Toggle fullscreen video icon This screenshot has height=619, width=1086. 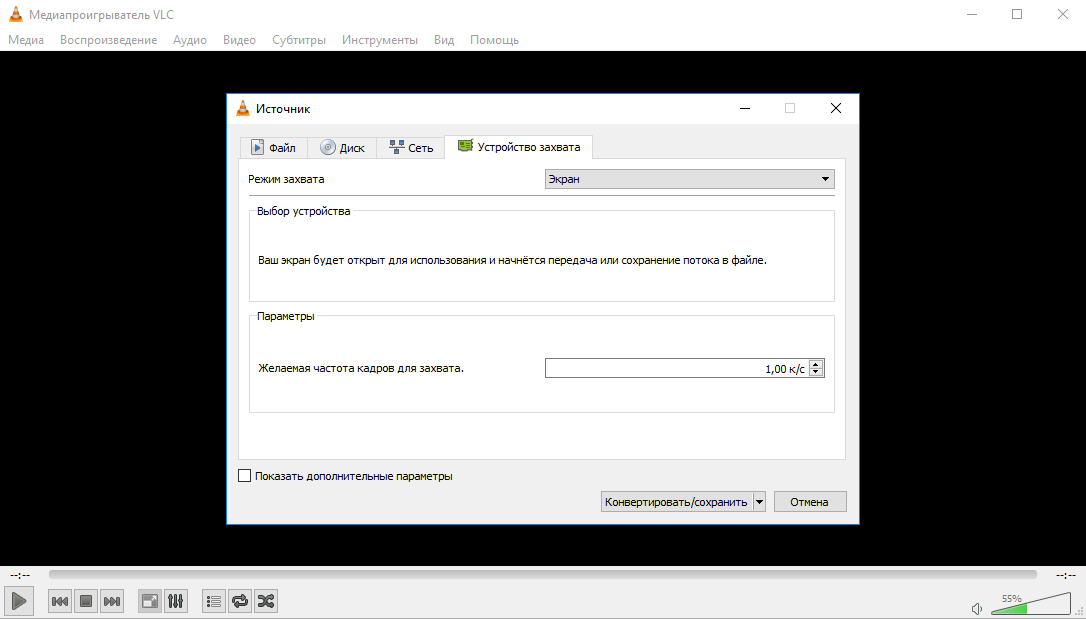tap(149, 601)
